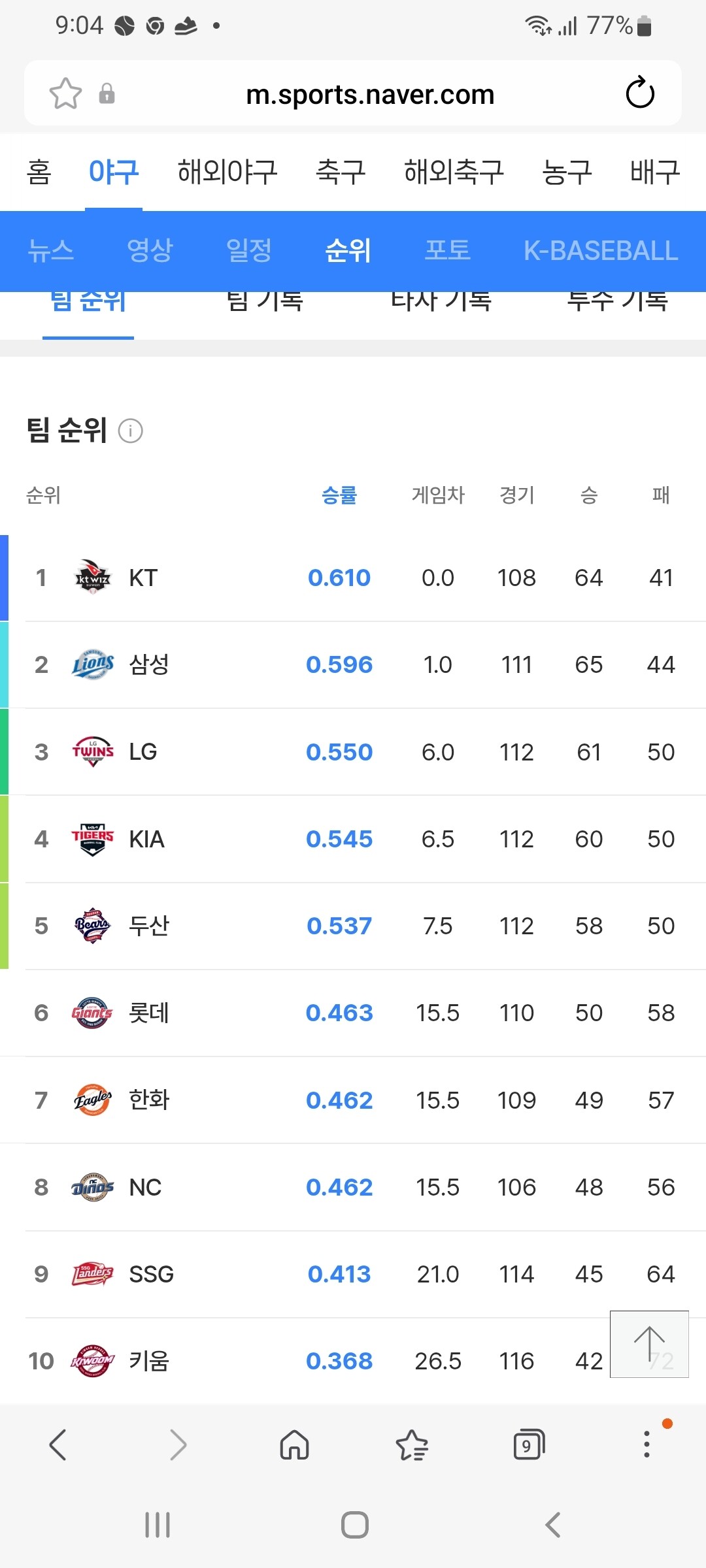Sort table by 승률 column header
706x1568 pixels.
pyautogui.click(x=339, y=495)
